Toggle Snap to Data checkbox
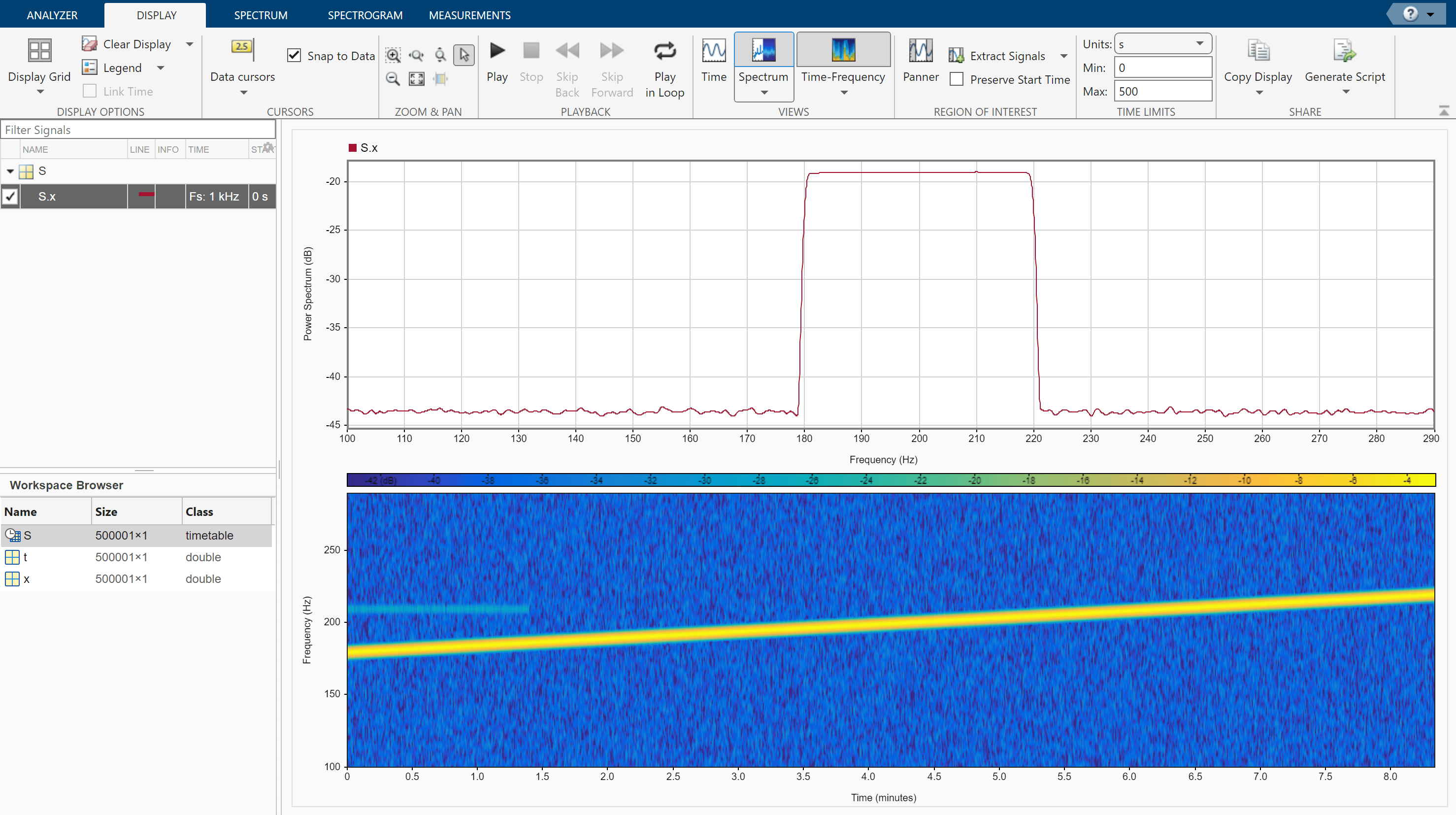This screenshot has height=815, width=1456. coord(293,55)
